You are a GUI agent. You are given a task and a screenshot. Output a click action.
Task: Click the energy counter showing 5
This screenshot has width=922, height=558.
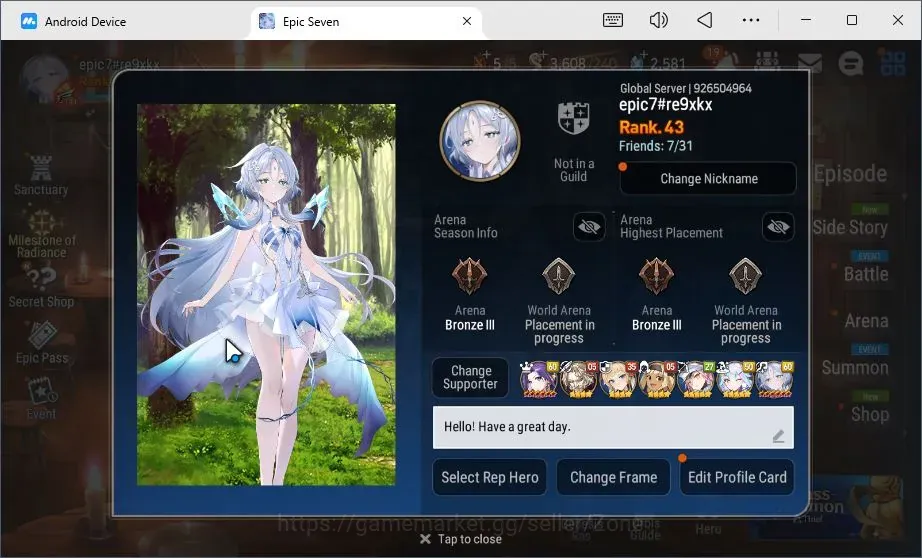496,62
